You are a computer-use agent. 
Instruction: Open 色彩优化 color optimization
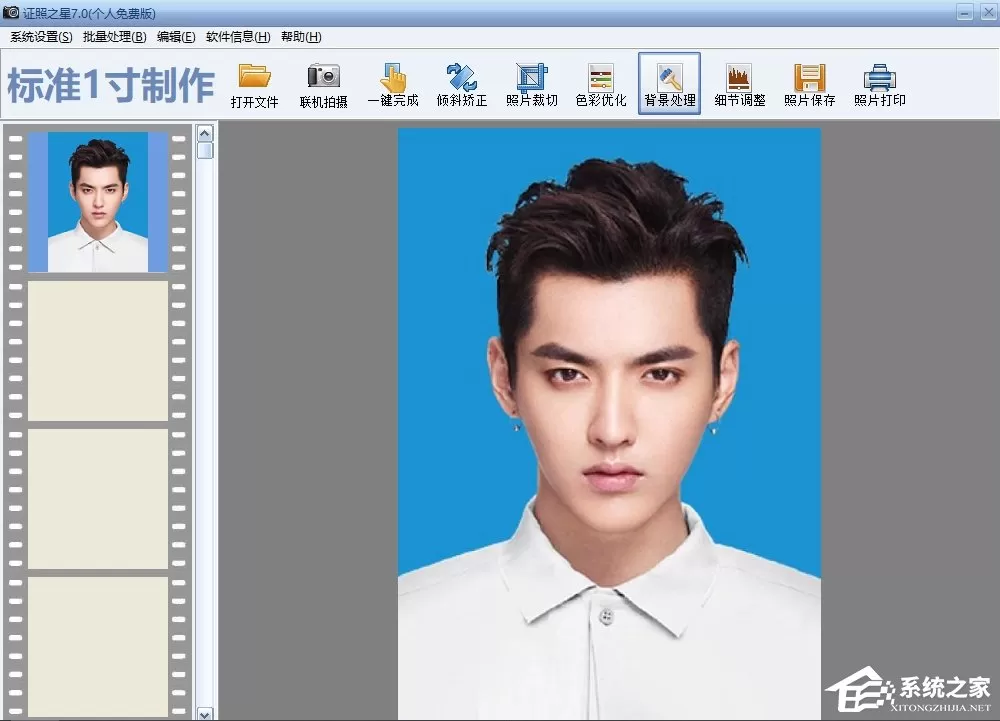(601, 85)
